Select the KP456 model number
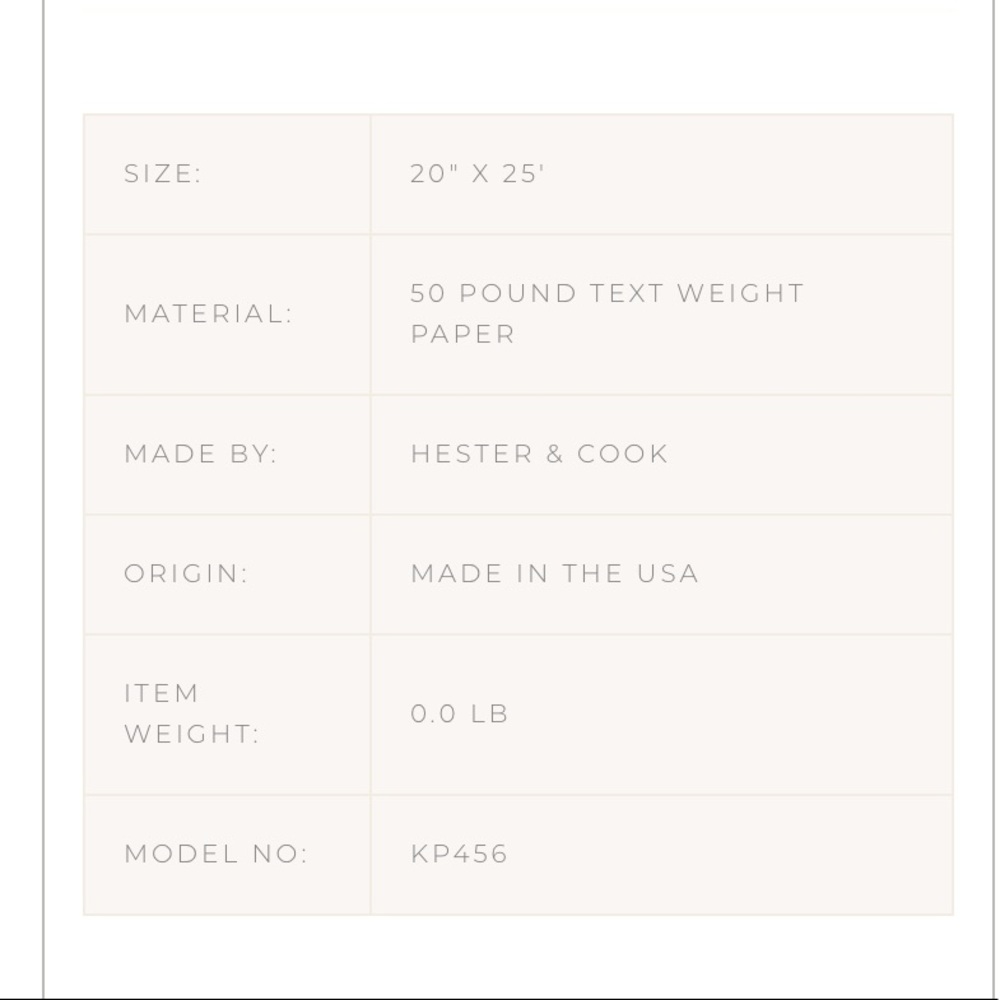1000x1000 pixels. 459,854
